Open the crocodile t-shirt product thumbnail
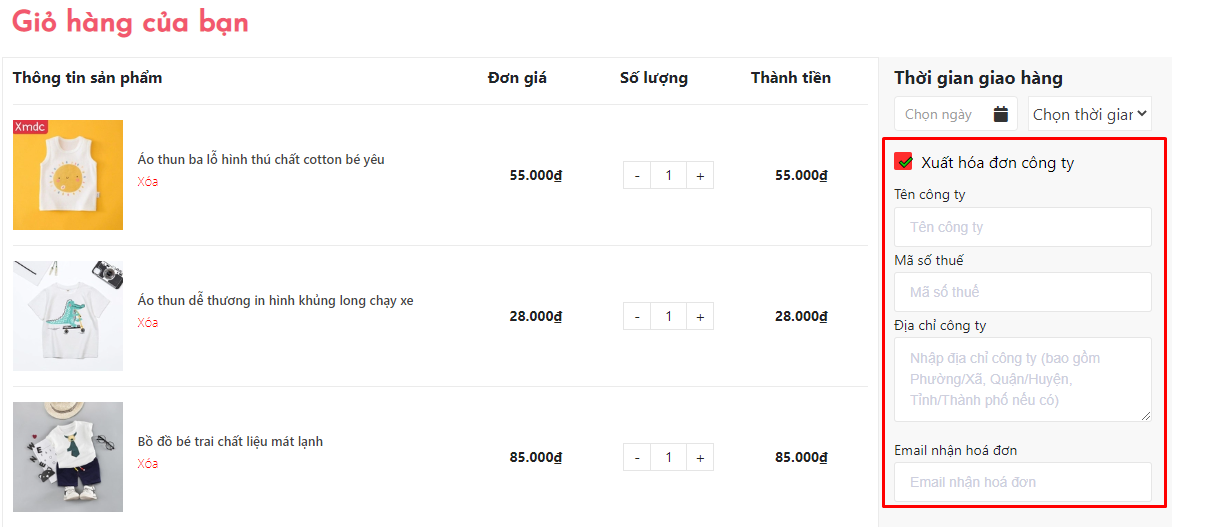 point(68,316)
